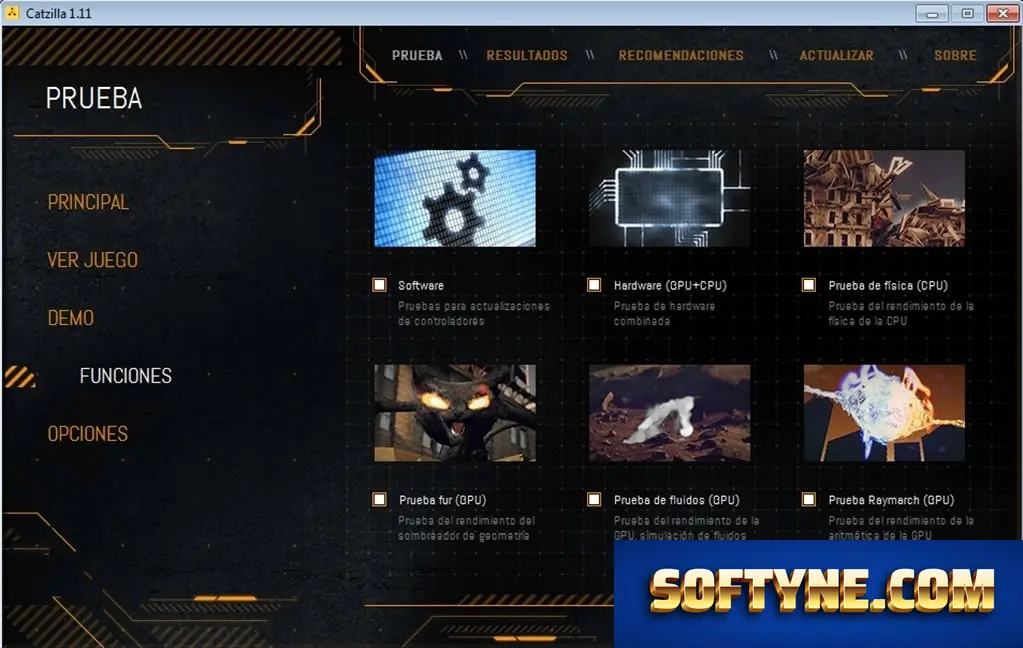Click the Hardware chip thumbnail image
1023x648 pixels.
[x=669, y=198]
